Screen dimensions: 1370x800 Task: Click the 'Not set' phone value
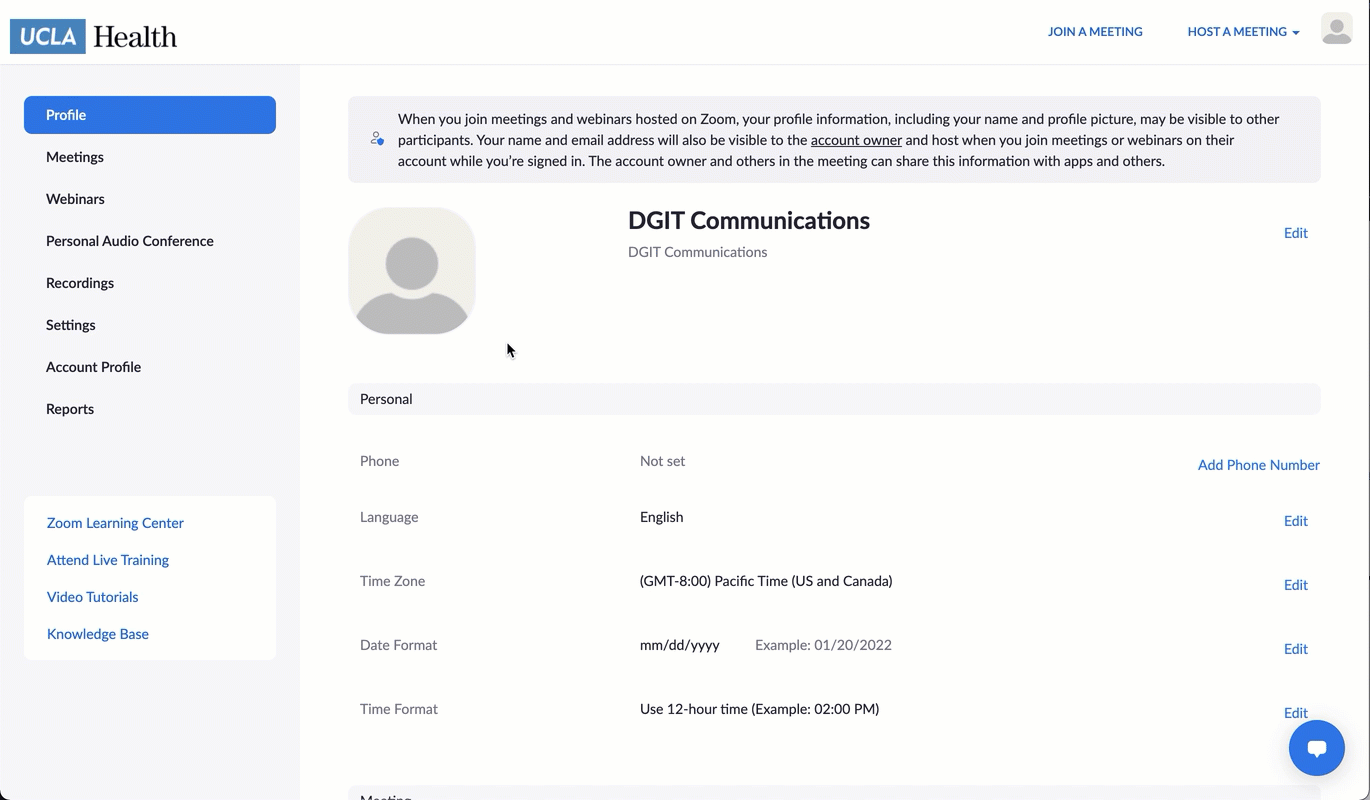[x=663, y=461]
